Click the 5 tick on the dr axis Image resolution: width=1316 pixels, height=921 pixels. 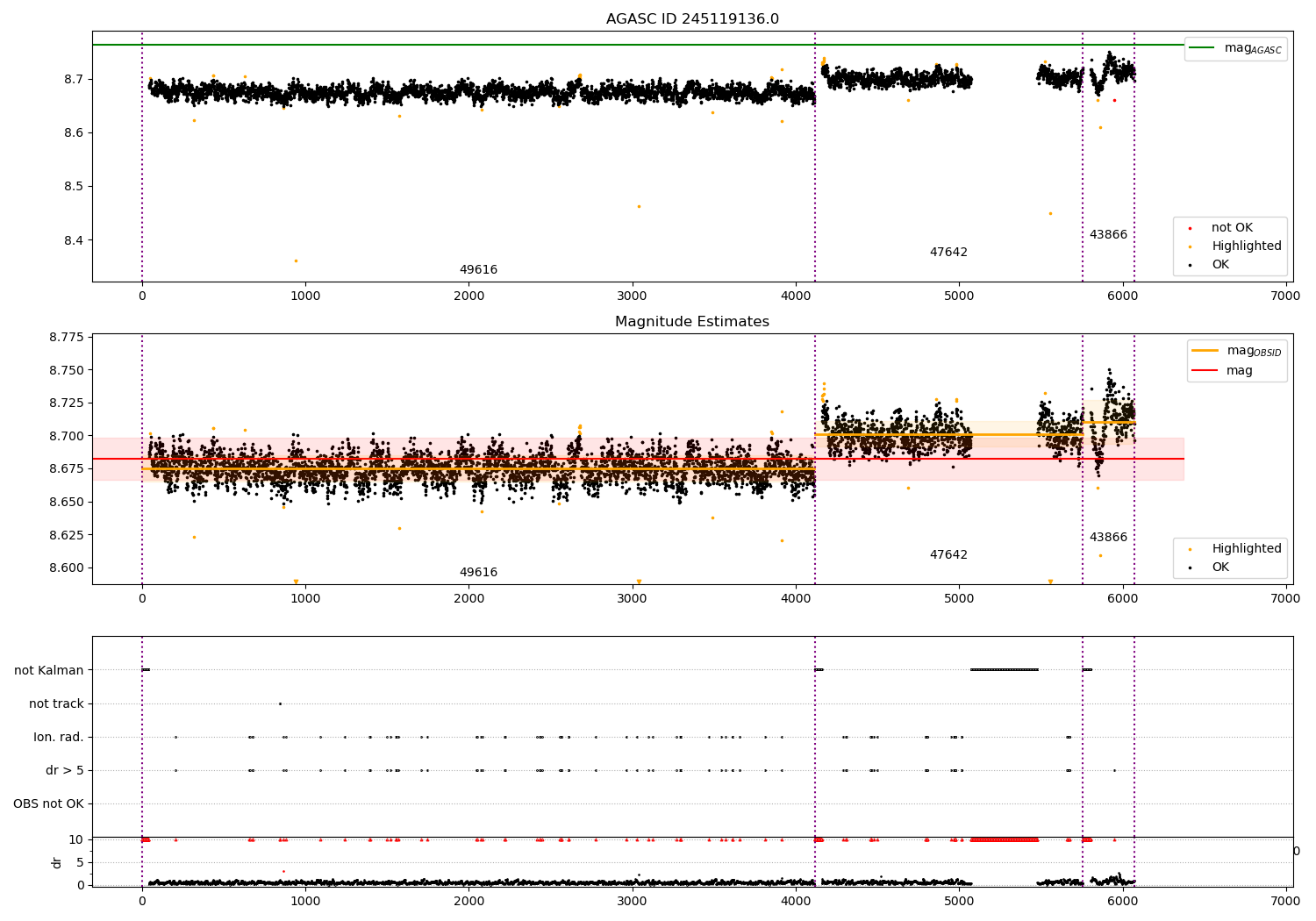point(81,862)
